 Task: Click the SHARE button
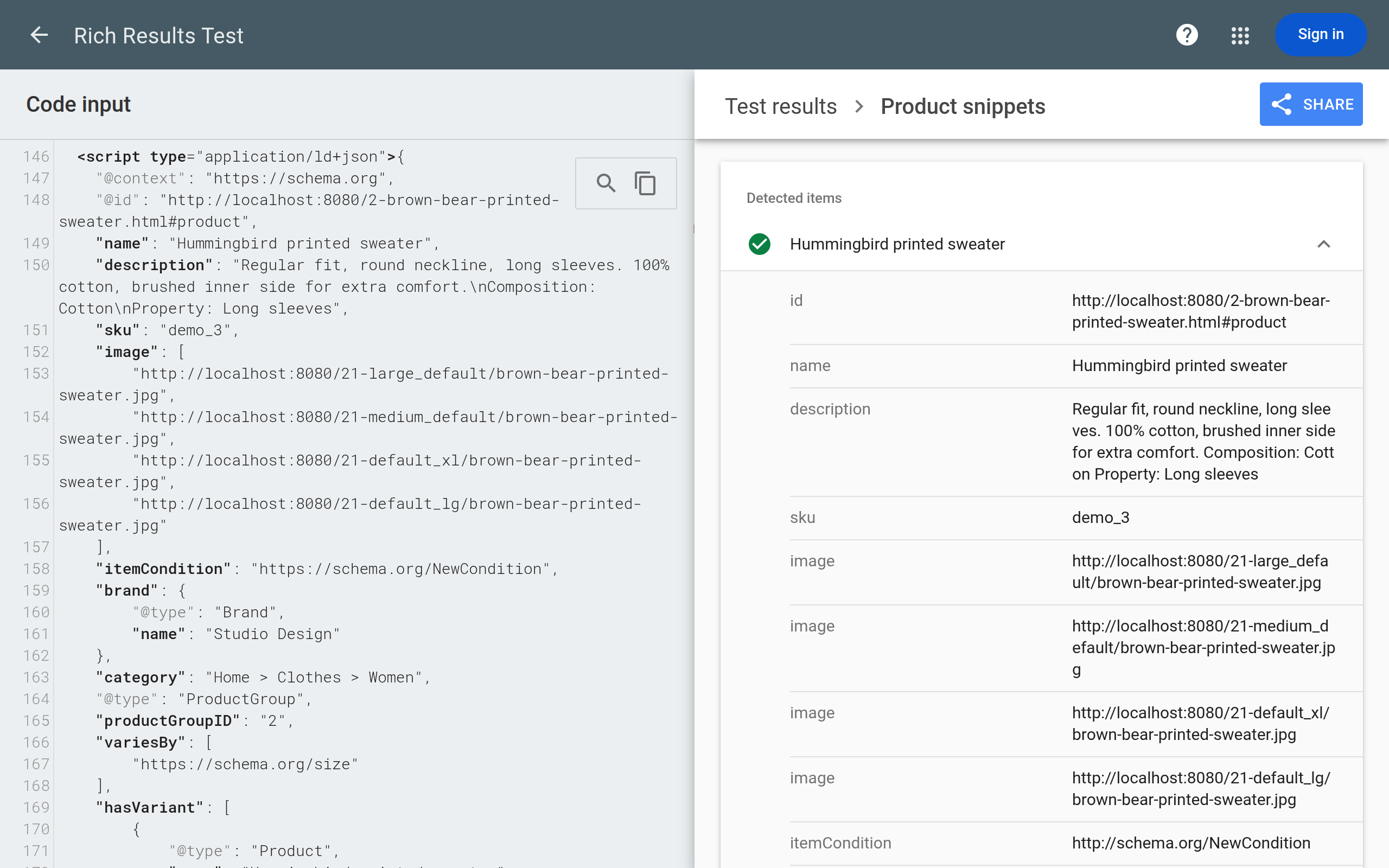point(1311,104)
